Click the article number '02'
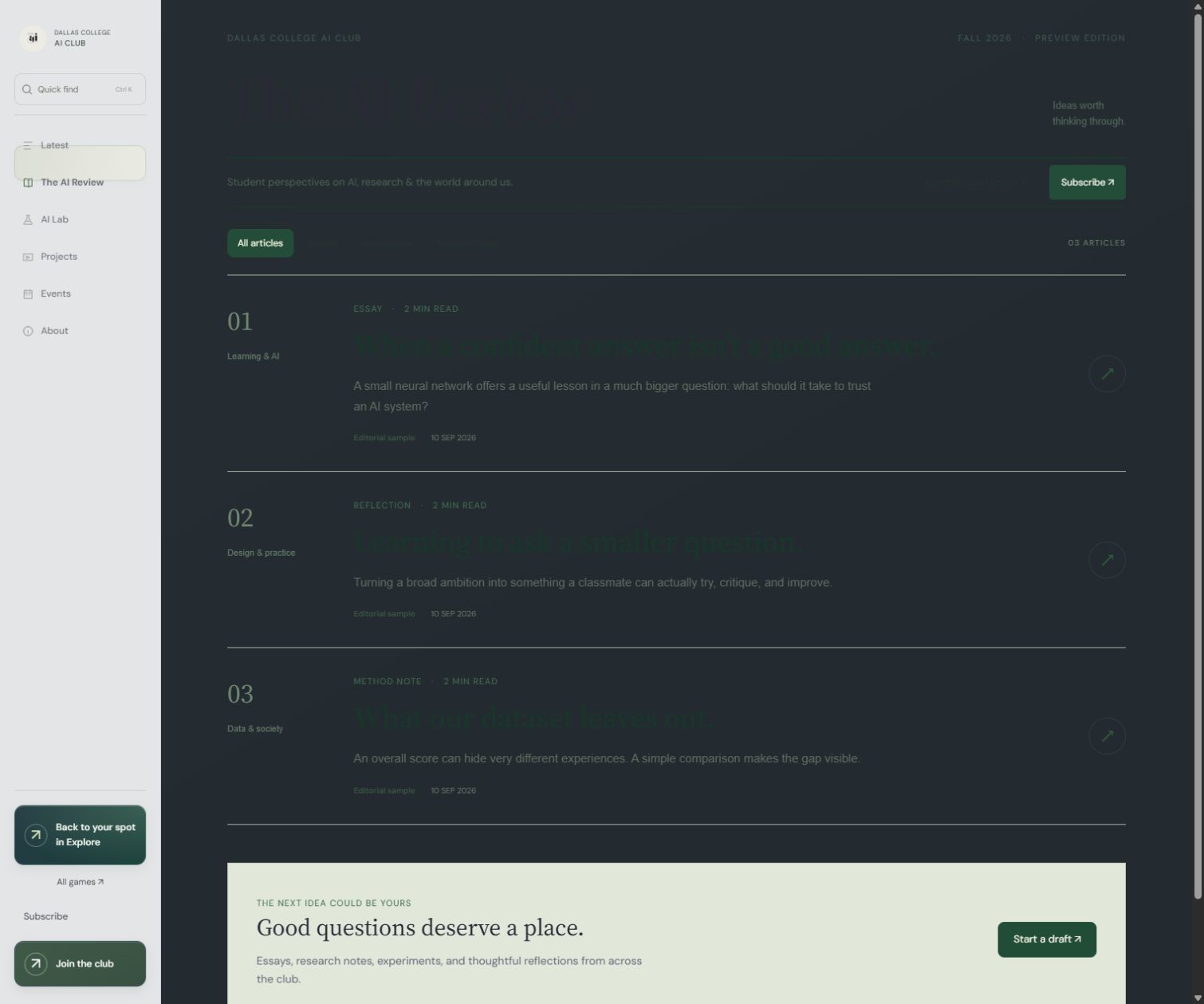The width and height of the screenshot is (1204, 1004). (240, 518)
